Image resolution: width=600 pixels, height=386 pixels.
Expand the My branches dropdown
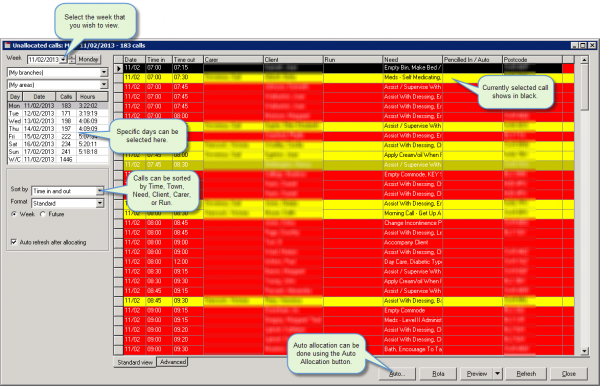click(x=104, y=72)
